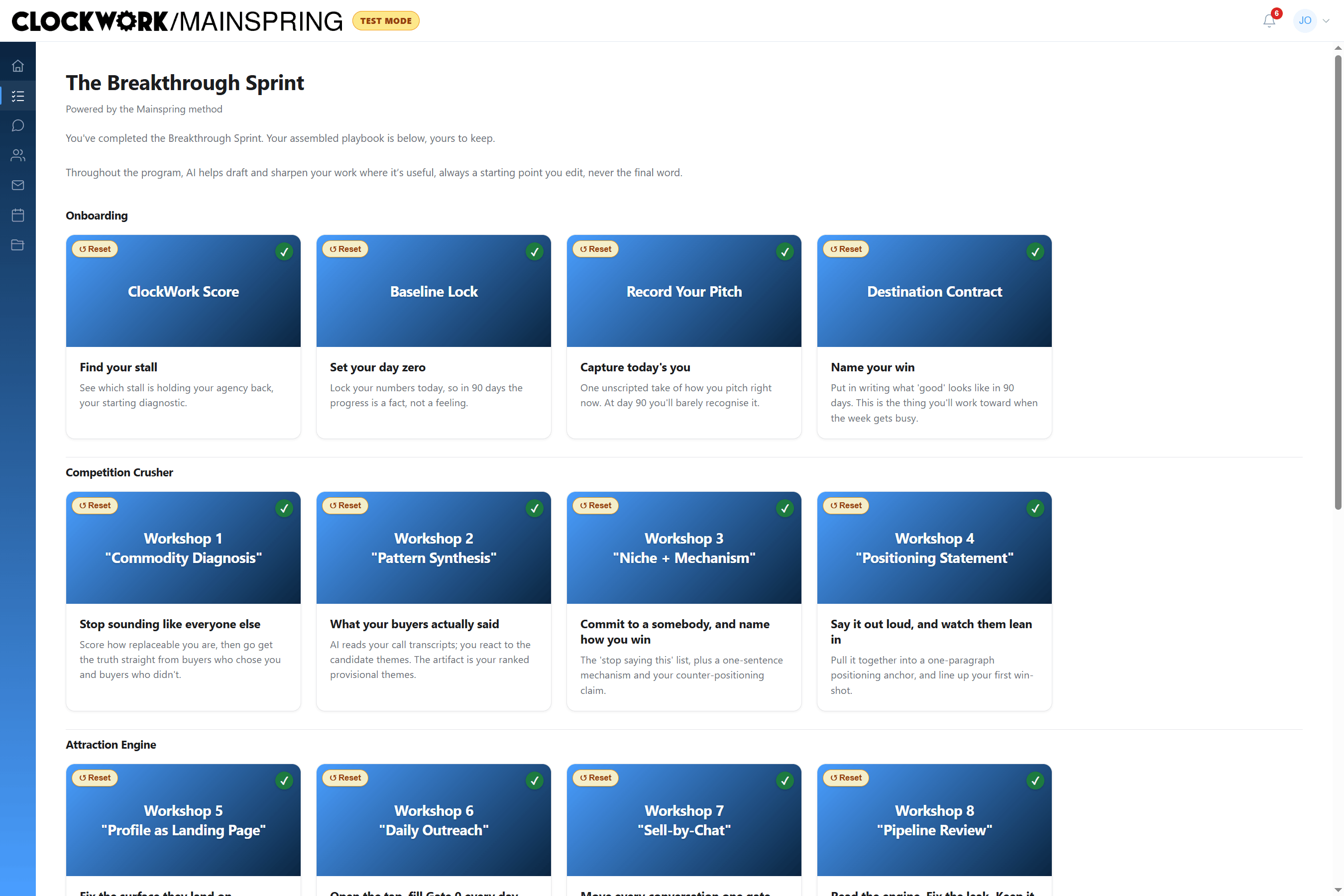Open the Record Your Pitch card
Screen dimensions: 1344x896
tap(684, 336)
